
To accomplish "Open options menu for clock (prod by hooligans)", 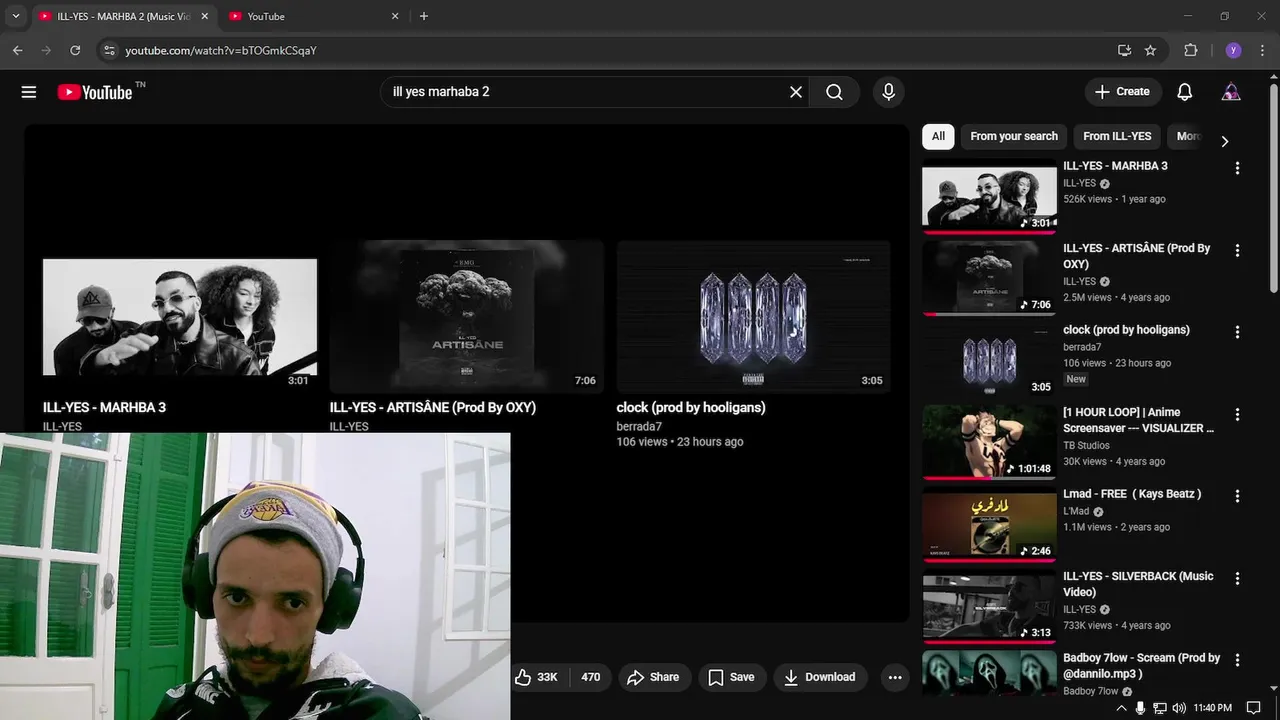I will (x=1237, y=332).
